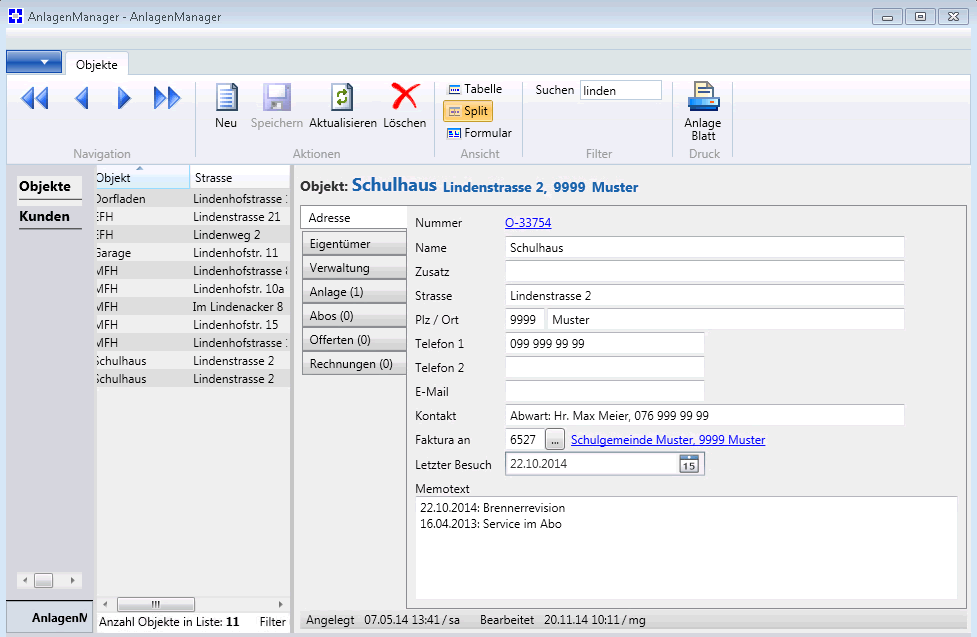Screen dimensions: 977x637
Task: Switch to Tabelle view
Action: pos(475,89)
